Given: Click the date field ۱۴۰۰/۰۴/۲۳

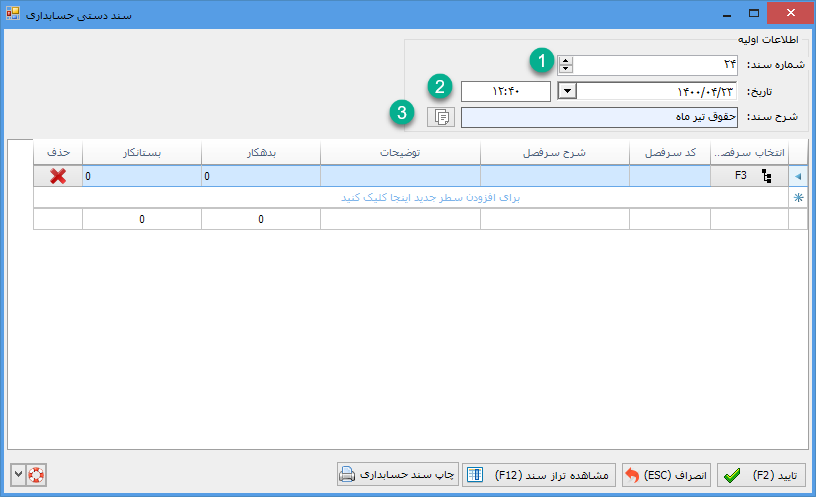Looking at the screenshot, I should coord(657,92).
